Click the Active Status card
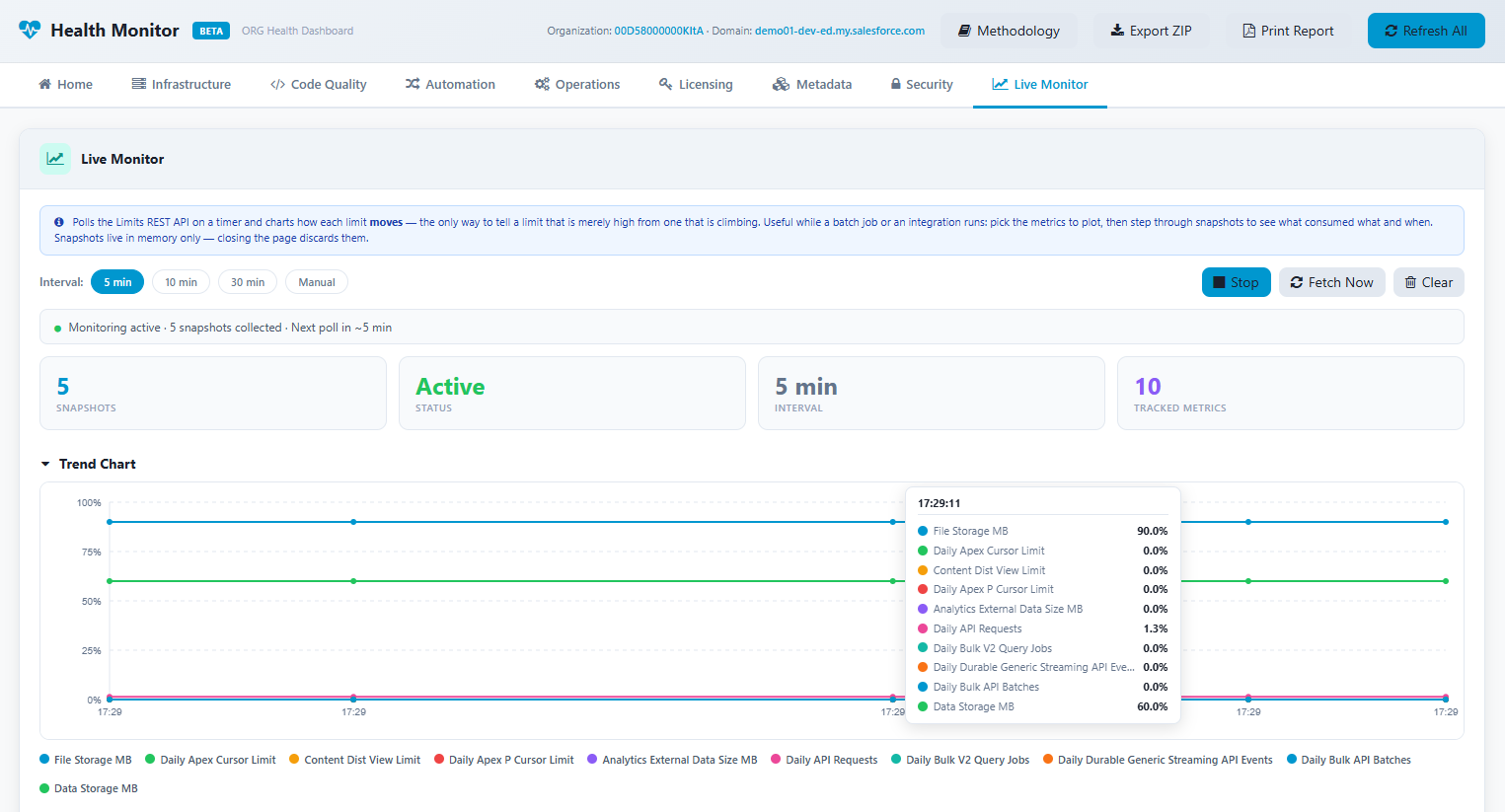This screenshot has width=1505, height=812. (x=572, y=393)
